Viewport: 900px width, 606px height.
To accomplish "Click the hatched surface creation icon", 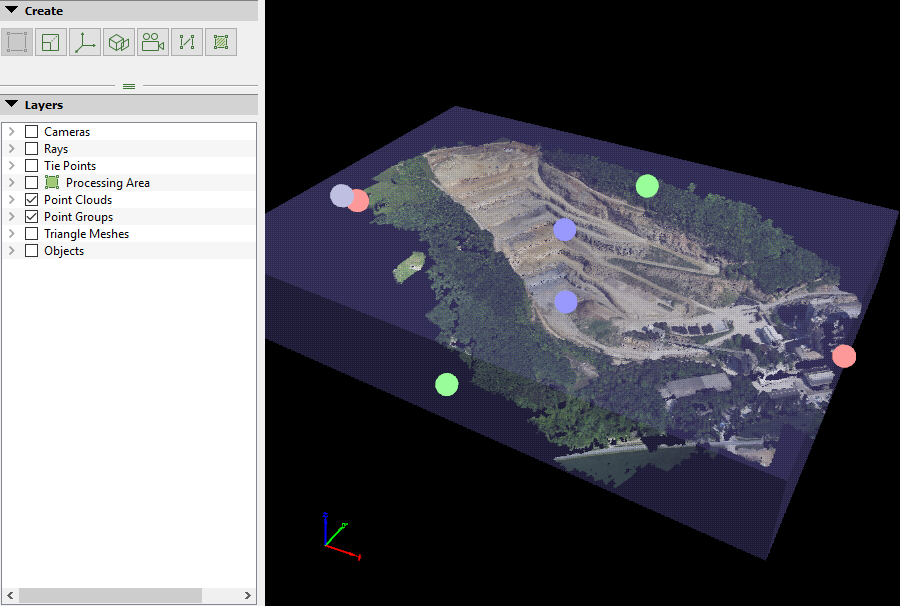I will tap(221, 42).
